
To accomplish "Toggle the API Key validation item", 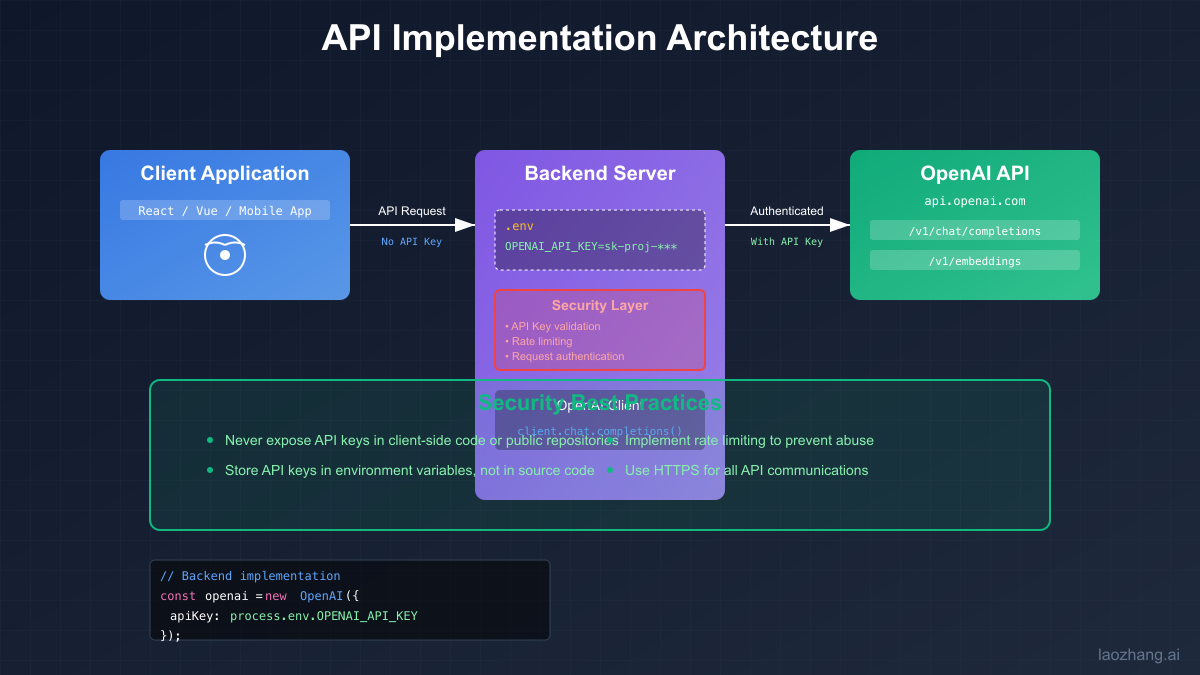I will (554, 326).
